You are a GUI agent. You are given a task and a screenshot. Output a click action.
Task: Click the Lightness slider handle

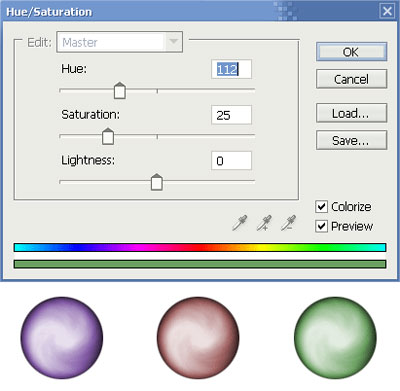[157, 182]
